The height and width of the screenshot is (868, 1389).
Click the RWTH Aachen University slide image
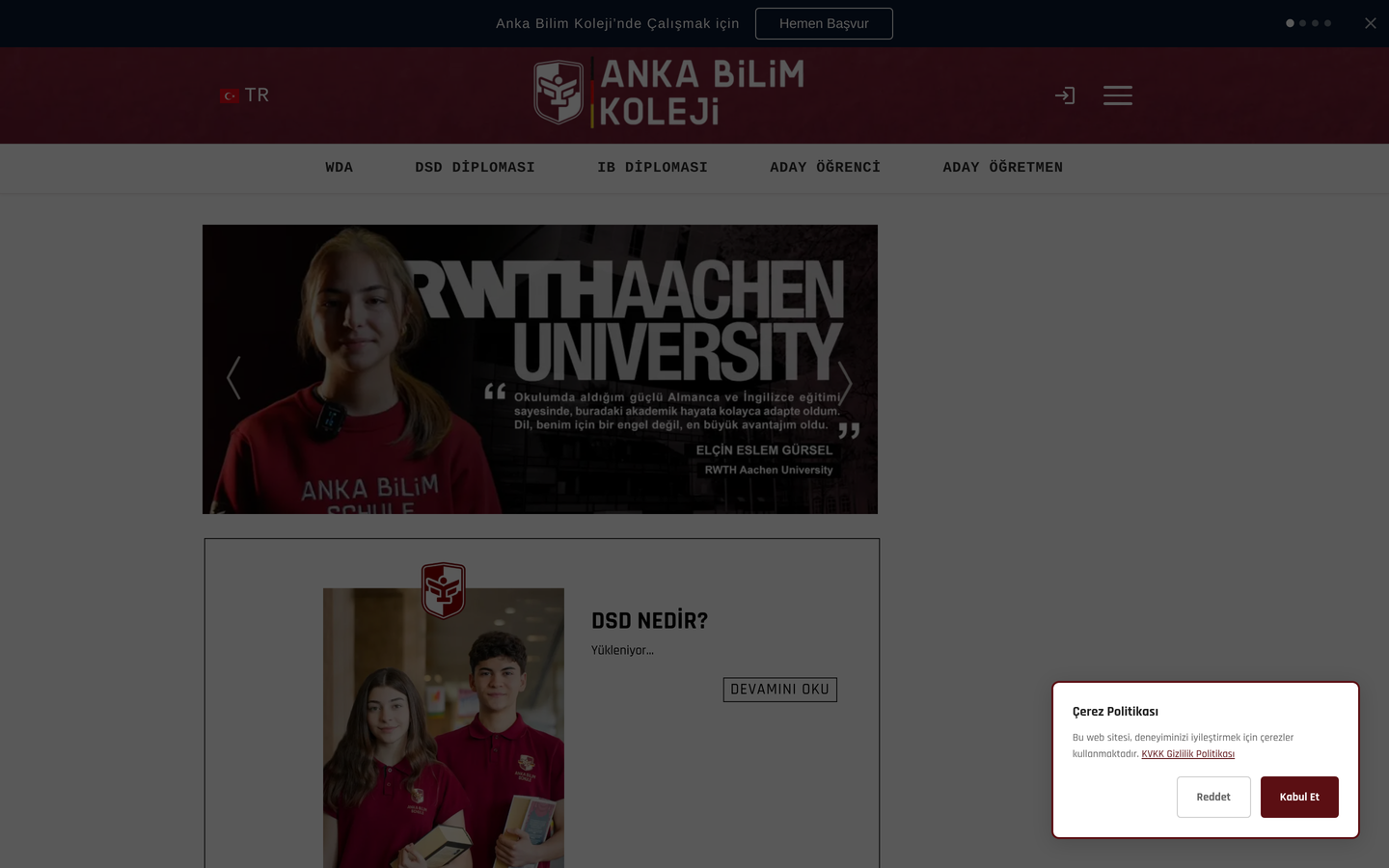[x=540, y=369]
